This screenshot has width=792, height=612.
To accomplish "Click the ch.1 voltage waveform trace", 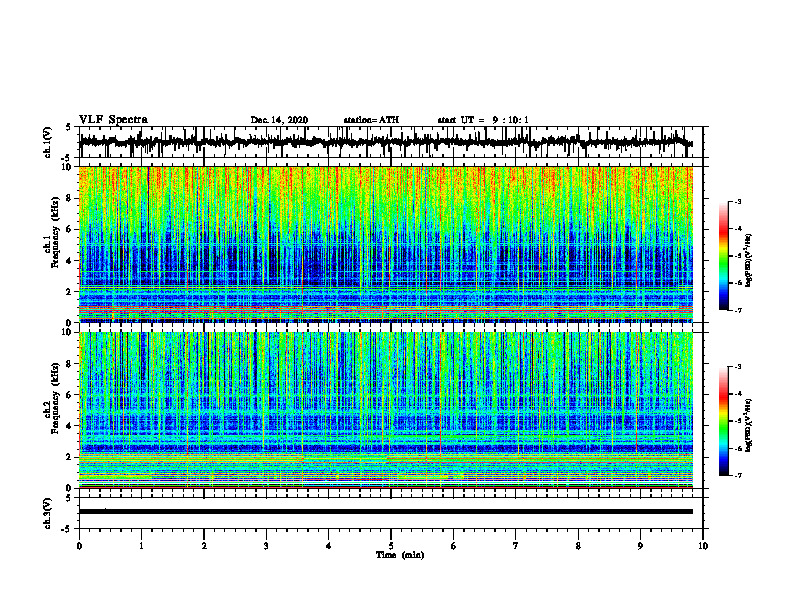I will (386, 142).
